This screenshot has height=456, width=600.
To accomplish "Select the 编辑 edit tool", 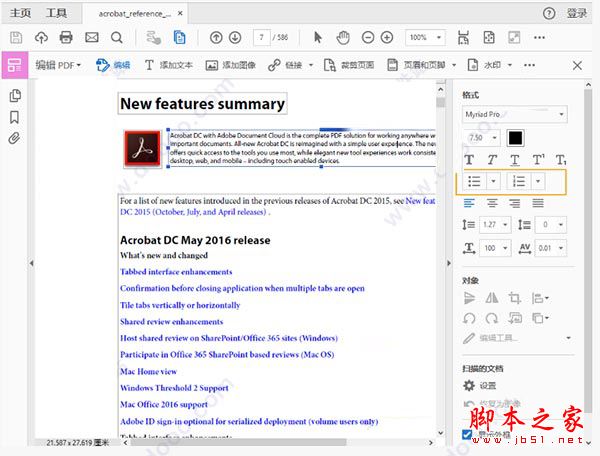I will click(113, 65).
